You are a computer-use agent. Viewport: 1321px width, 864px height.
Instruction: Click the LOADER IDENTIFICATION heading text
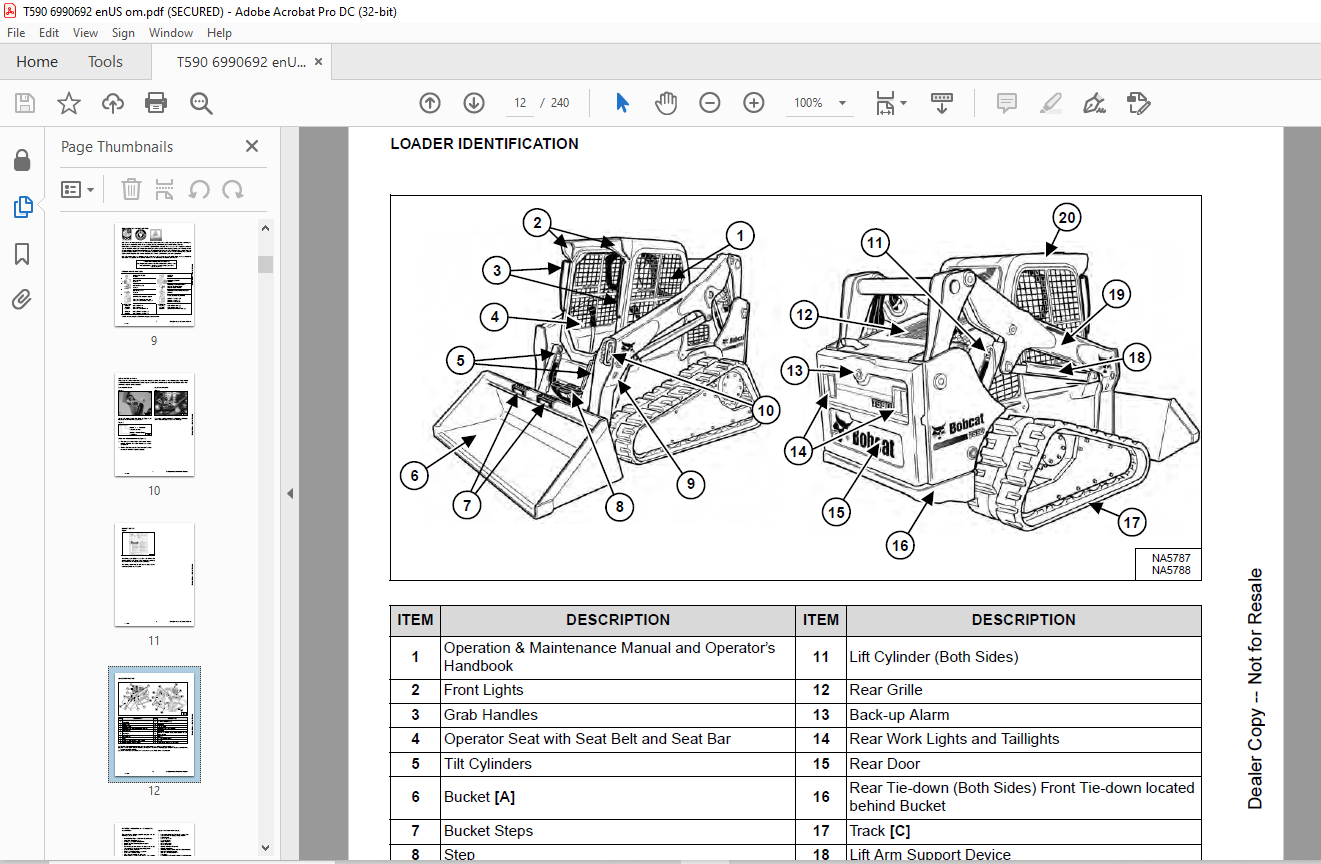484,144
